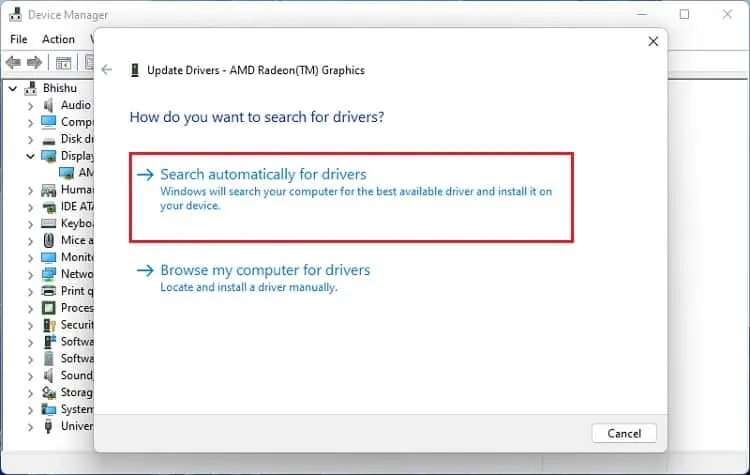Select the Bhishu tree label
This screenshot has width=750, height=475.
[60, 88]
